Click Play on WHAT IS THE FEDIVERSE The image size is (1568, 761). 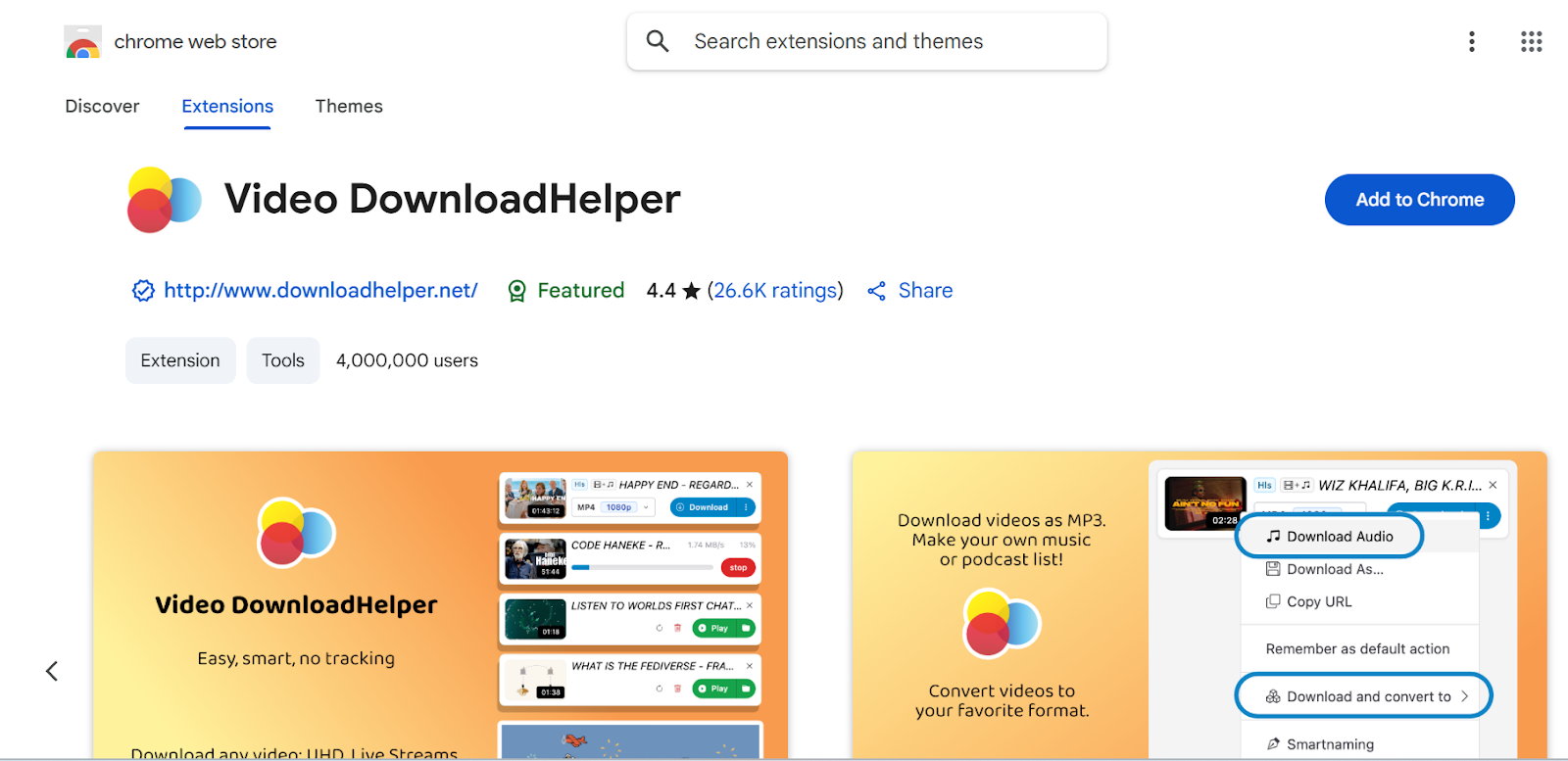(x=714, y=689)
